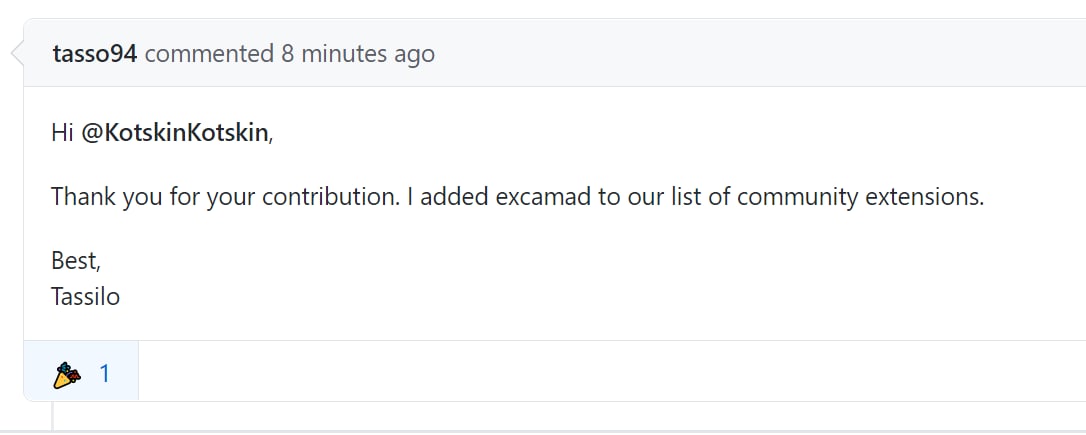Click the empty reactions bar beside the party popper
1086x435 pixels.
coord(612,371)
